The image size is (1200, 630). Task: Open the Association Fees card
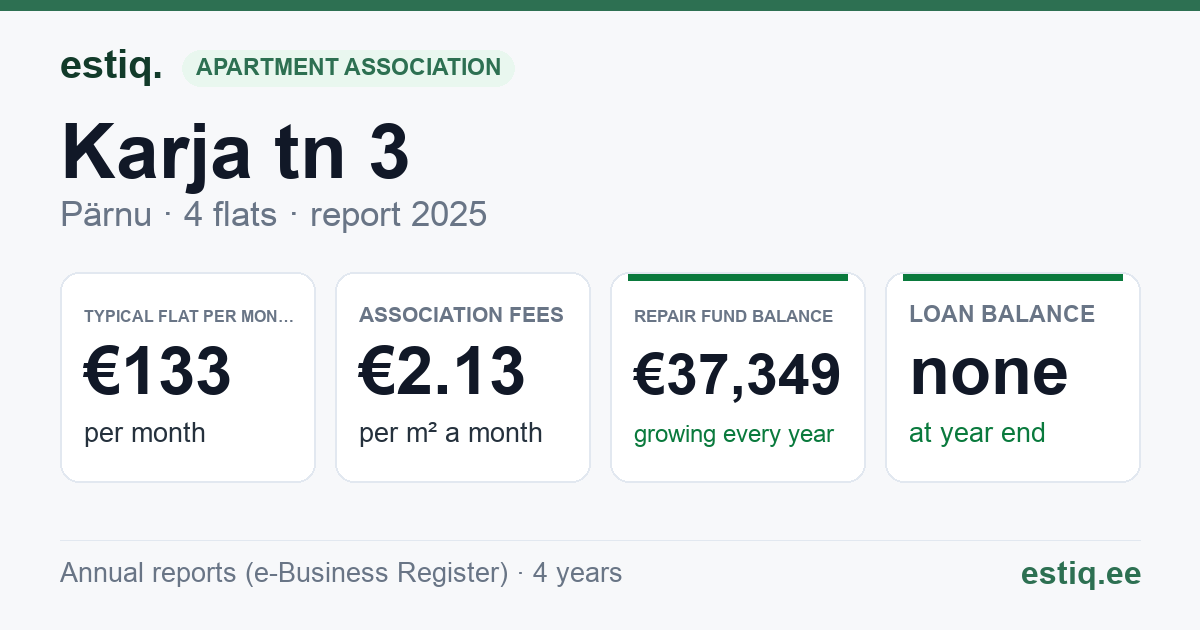click(463, 378)
